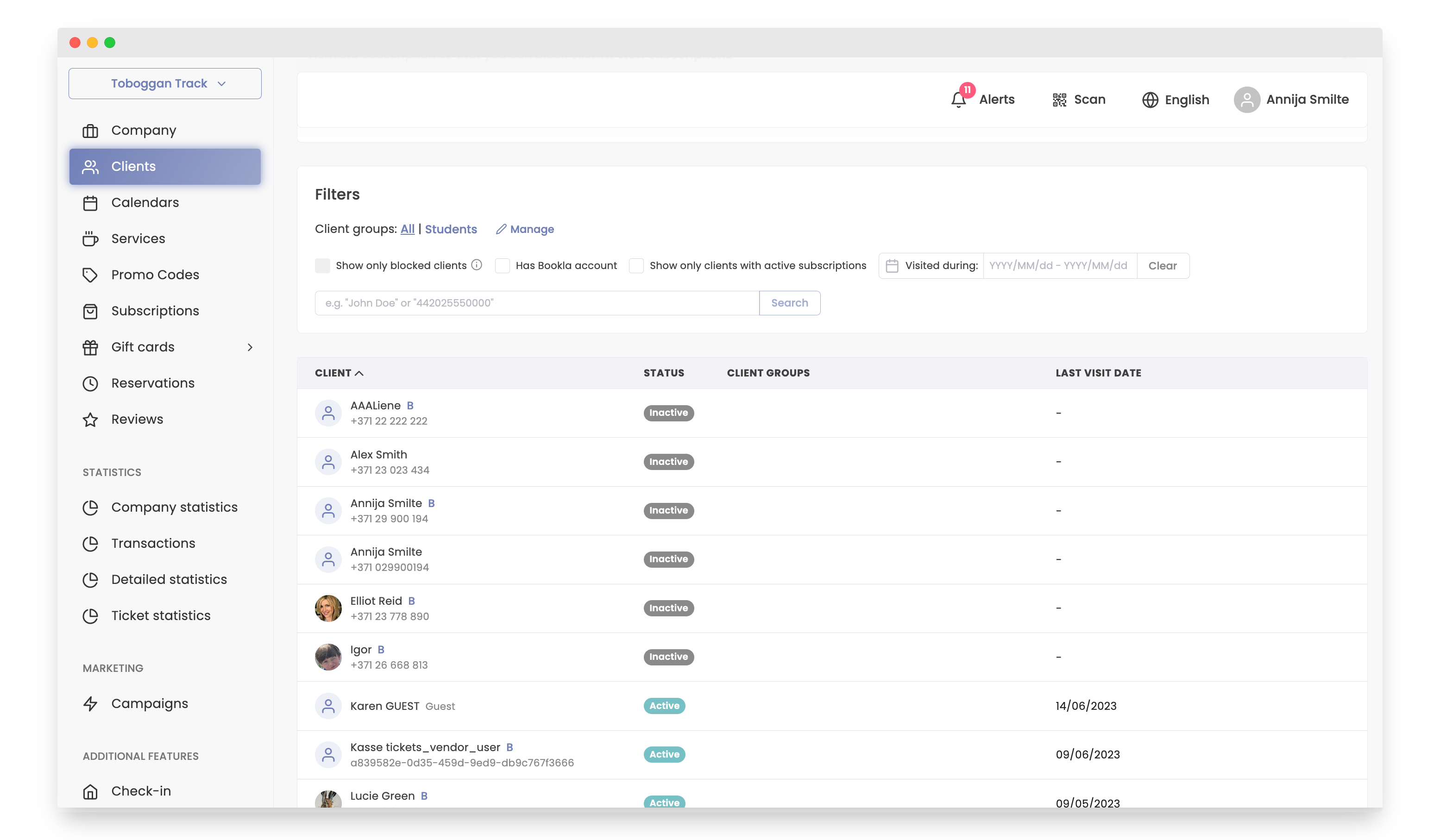Click the Campaigns lightning icon
This screenshot has width=1440, height=840.
coord(90,703)
